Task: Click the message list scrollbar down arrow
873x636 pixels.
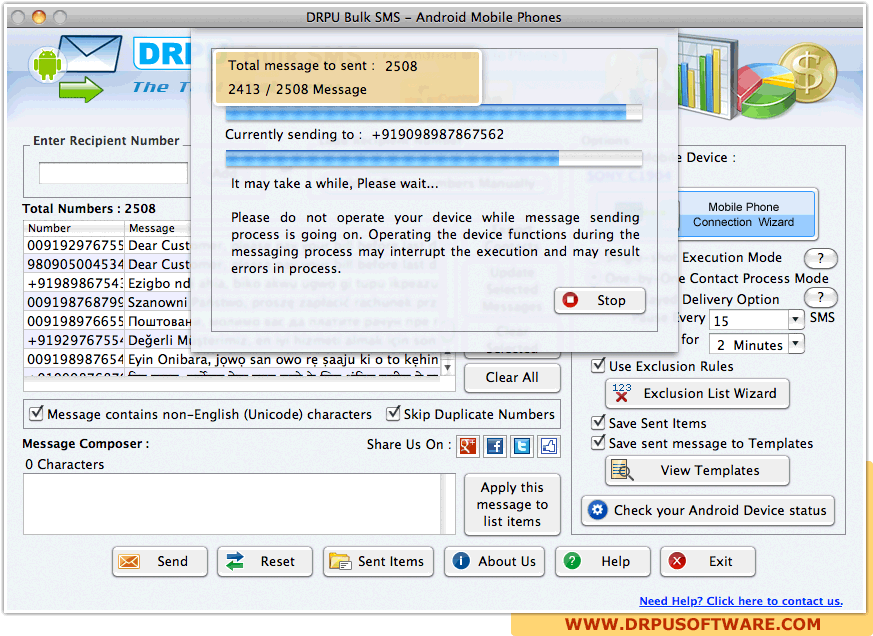Action: click(448, 368)
